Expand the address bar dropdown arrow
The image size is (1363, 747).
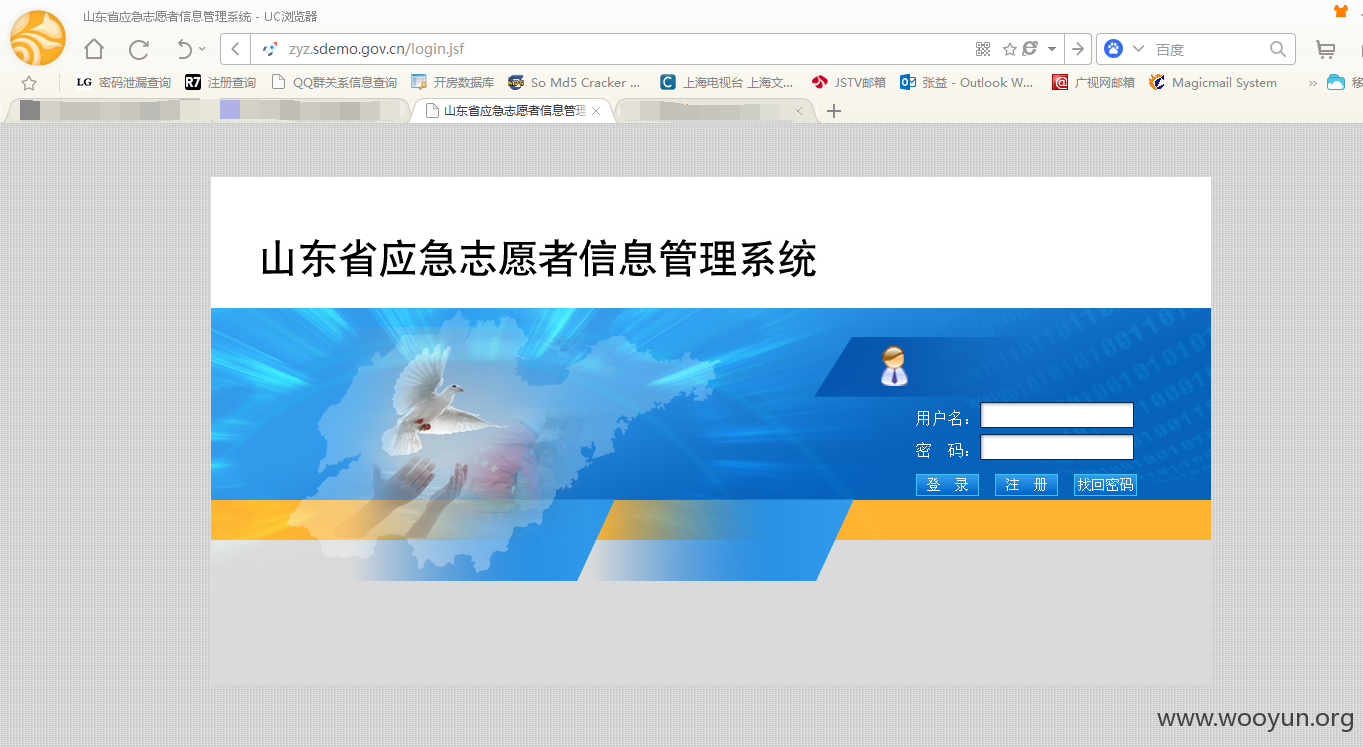tap(1052, 49)
